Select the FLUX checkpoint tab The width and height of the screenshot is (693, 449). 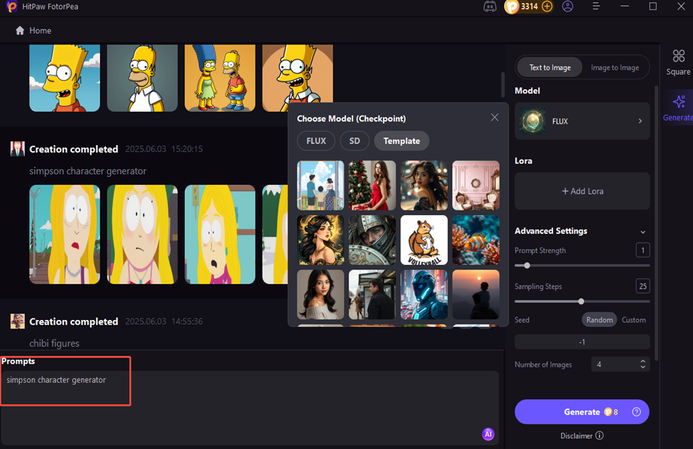pyautogui.click(x=316, y=141)
